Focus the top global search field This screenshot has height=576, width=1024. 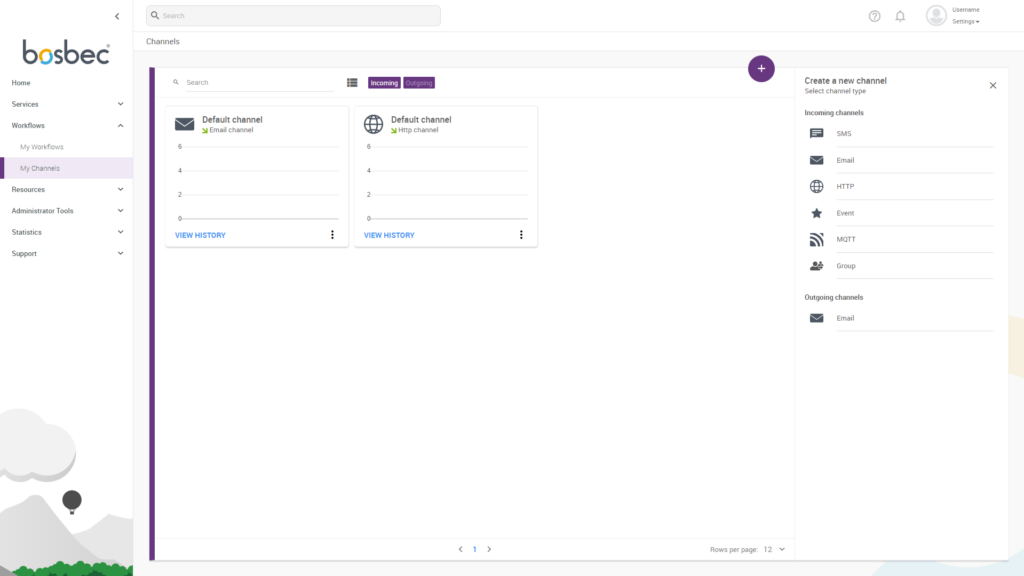(293, 16)
